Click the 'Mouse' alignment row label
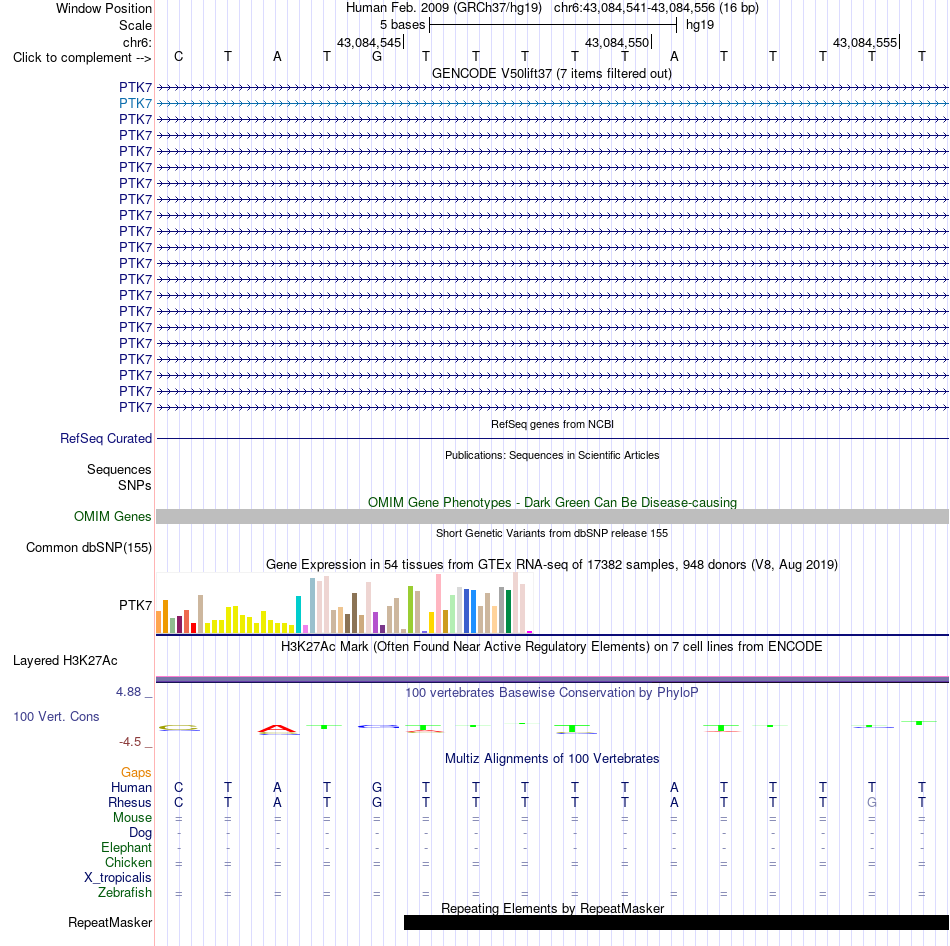 coord(132,818)
